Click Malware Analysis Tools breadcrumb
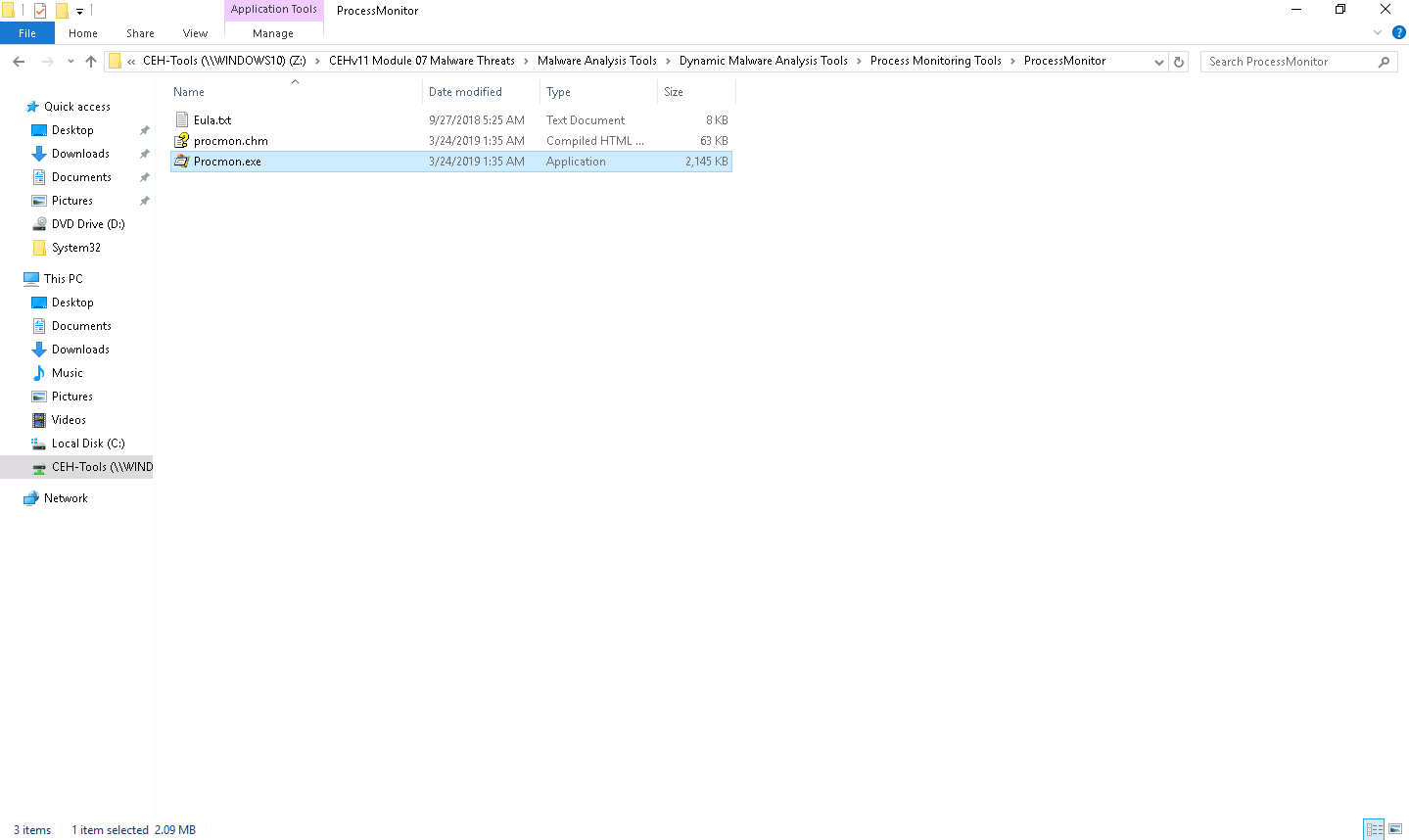The height and width of the screenshot is (840, 1409). pyautogui.click(x=597, y=61)
